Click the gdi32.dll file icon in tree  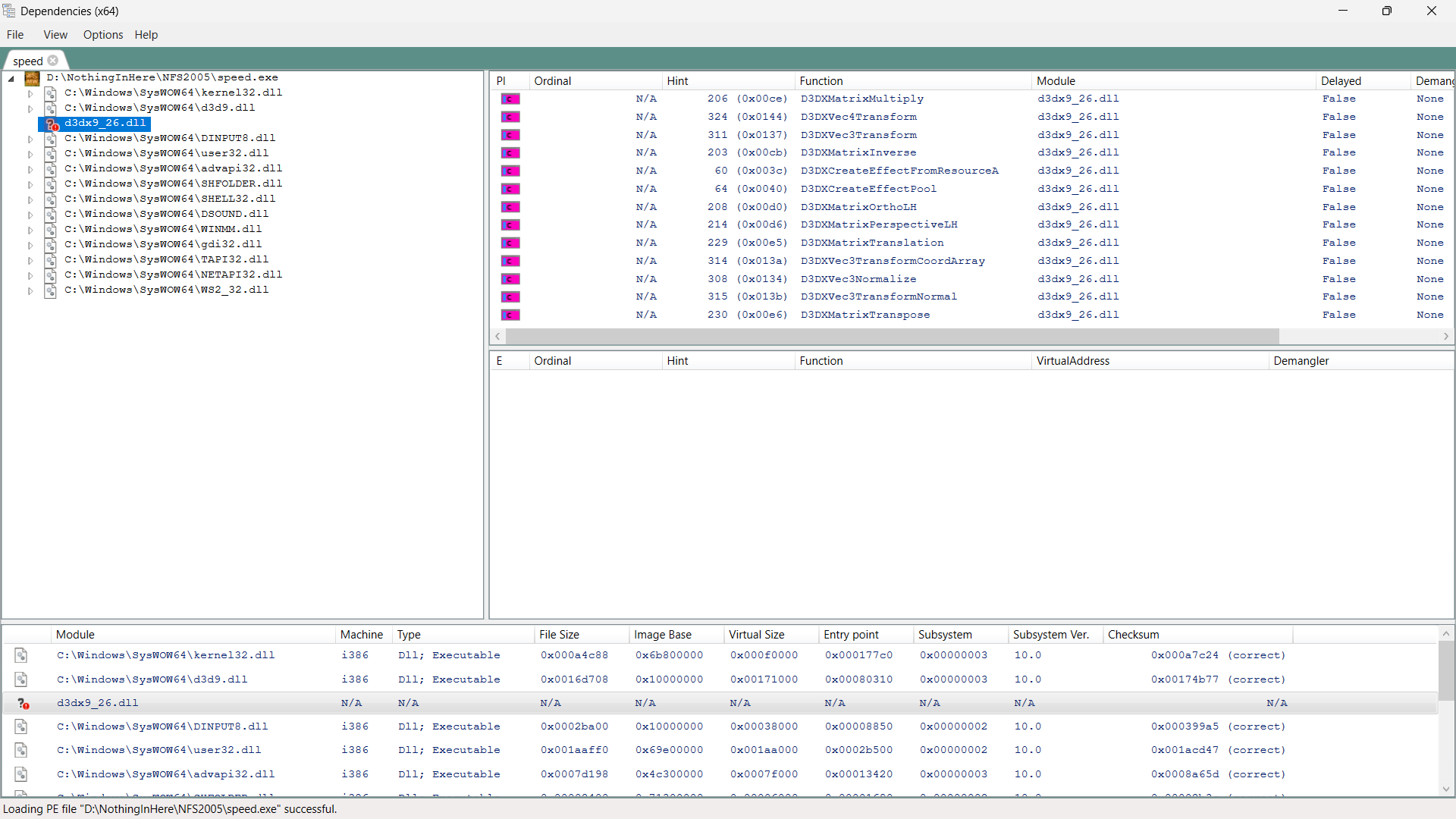tap(50, 245)
